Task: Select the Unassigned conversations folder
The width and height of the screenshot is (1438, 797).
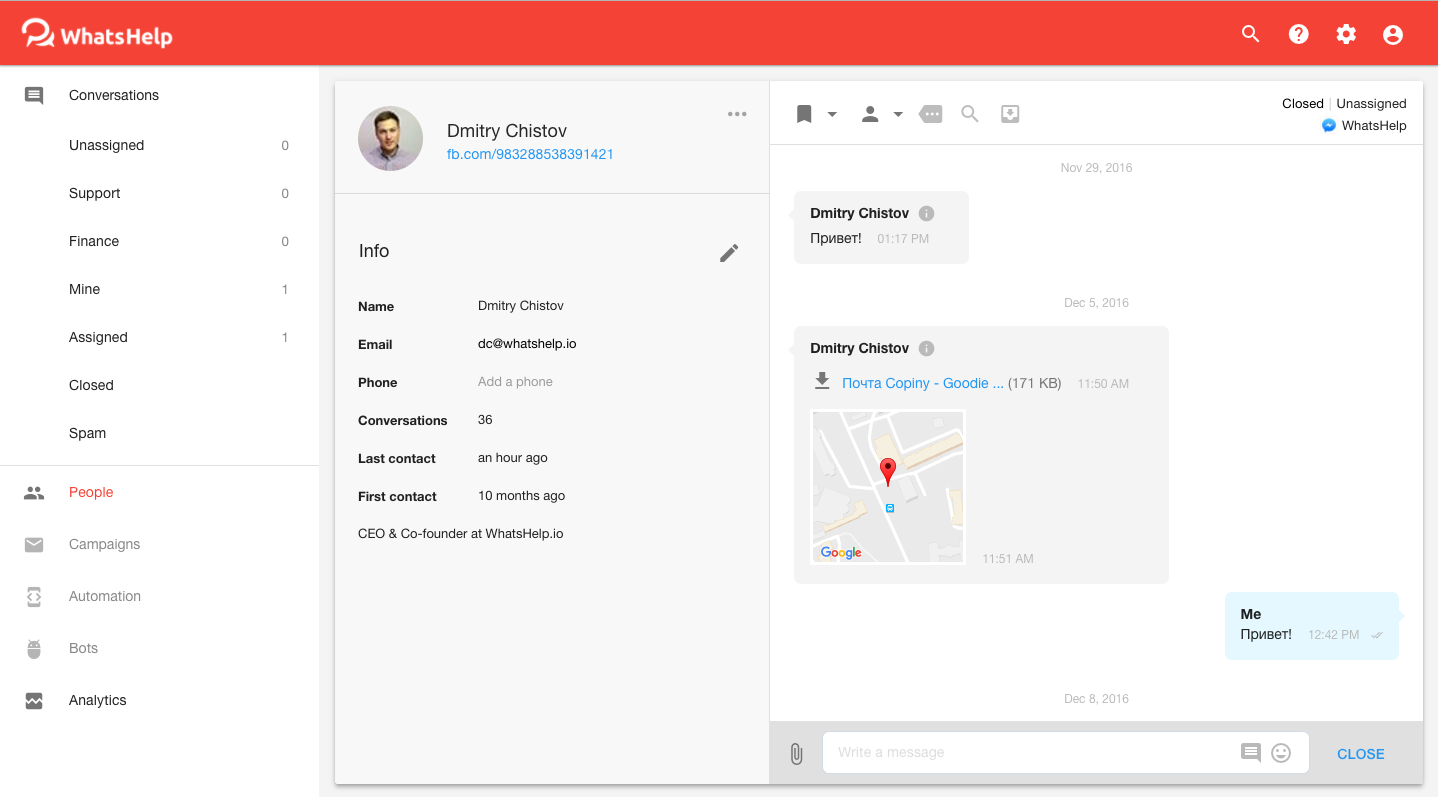Action: point(107,145)
